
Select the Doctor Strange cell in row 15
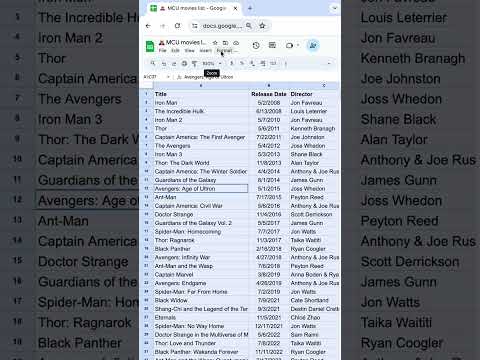pos(201,214)
